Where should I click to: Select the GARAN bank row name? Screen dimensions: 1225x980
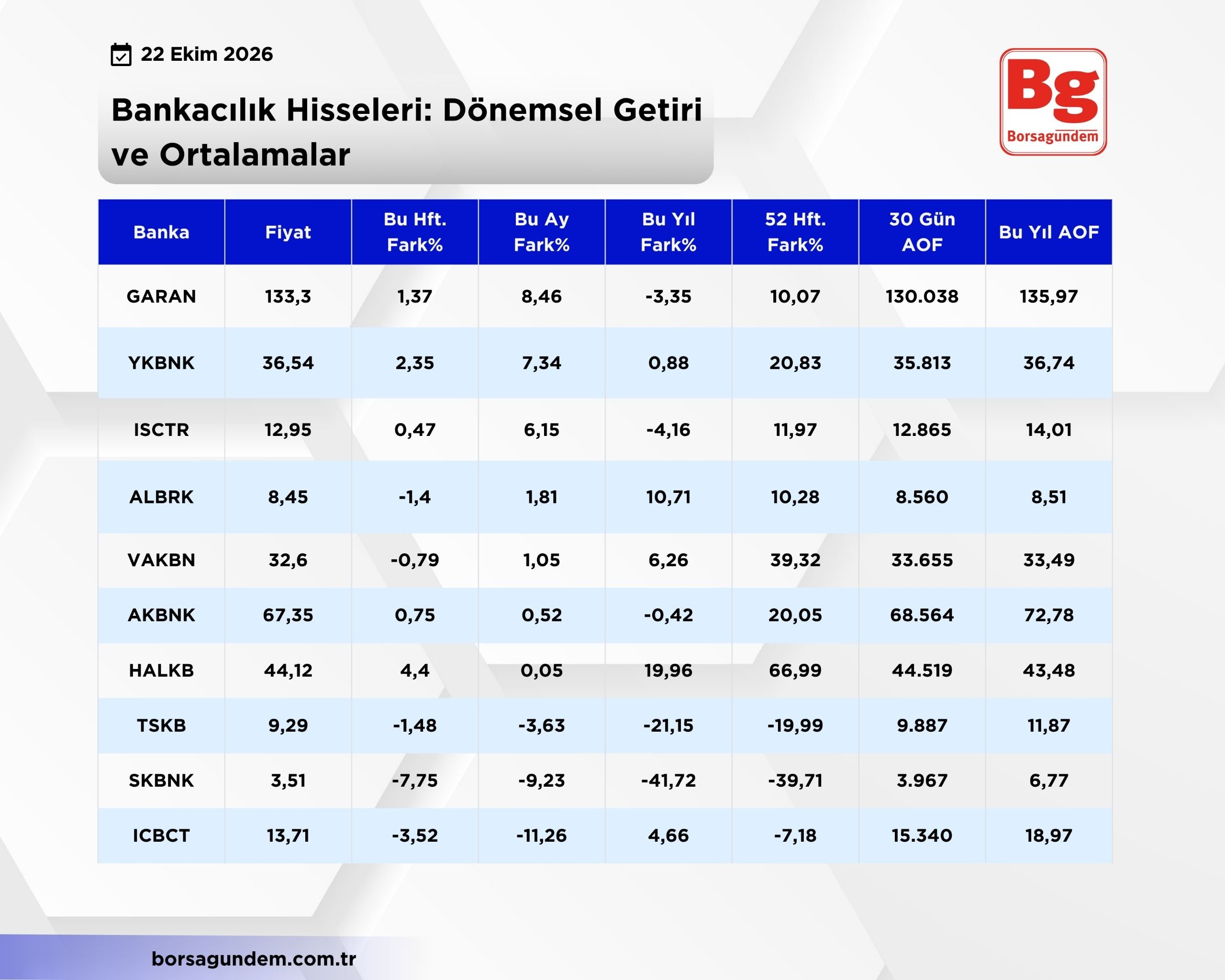coord(161,297)
